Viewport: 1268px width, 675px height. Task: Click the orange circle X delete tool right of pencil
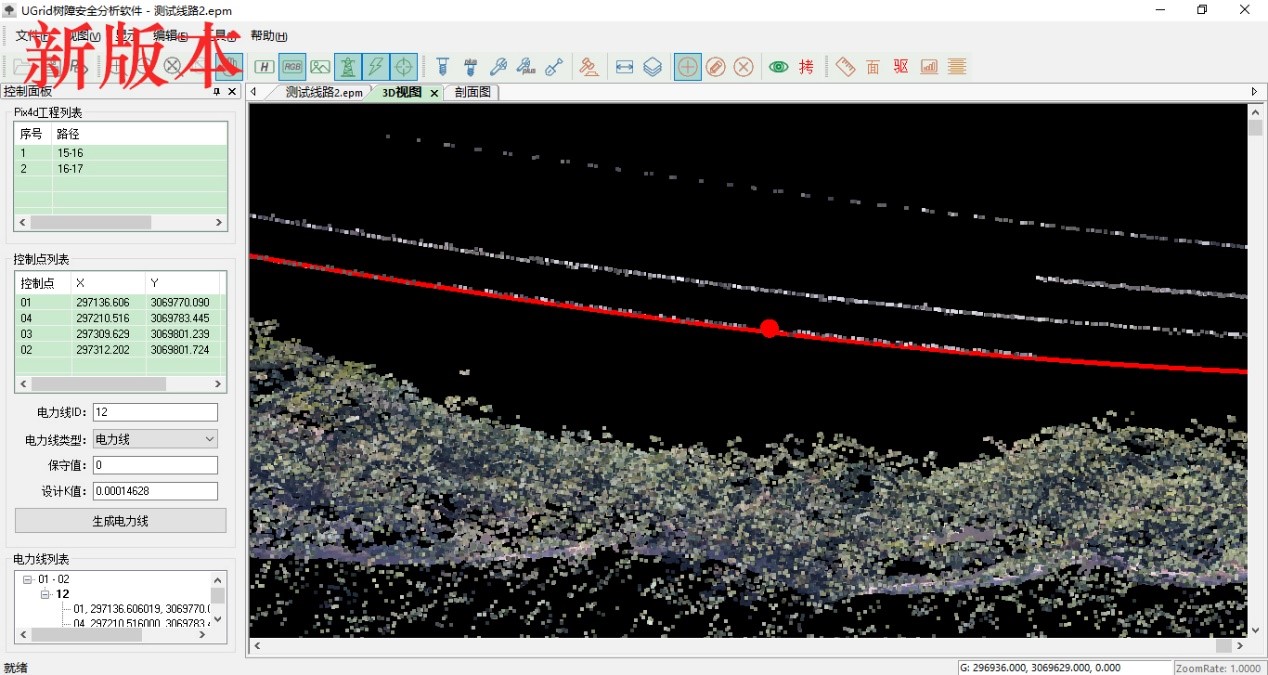(x=744, y=67)
